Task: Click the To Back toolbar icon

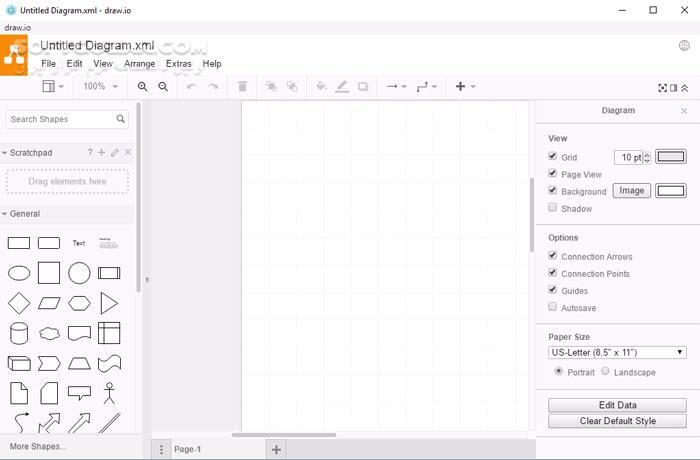Action: (292, 86)
